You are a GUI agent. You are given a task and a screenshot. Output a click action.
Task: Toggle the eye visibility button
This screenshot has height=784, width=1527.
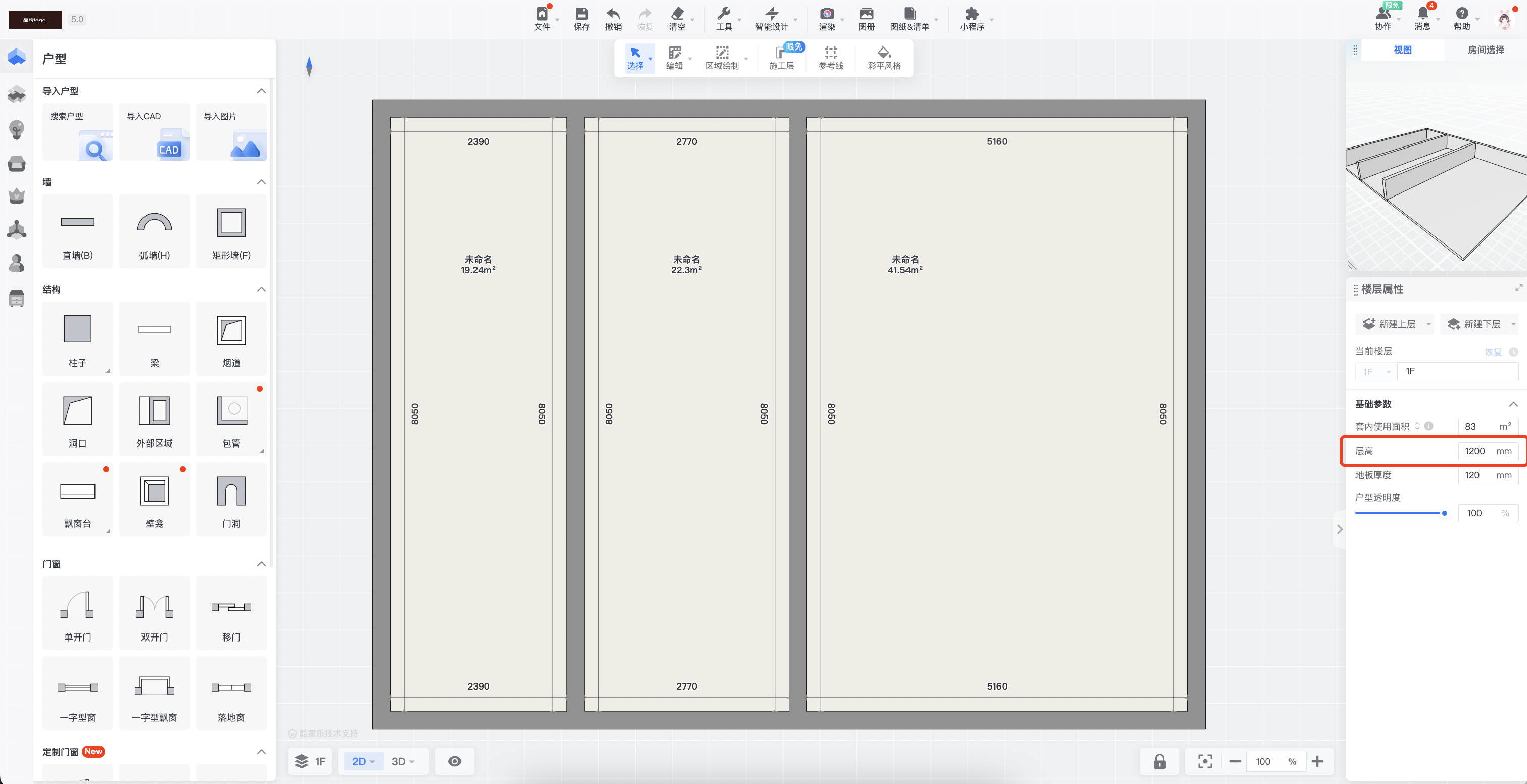454,761
